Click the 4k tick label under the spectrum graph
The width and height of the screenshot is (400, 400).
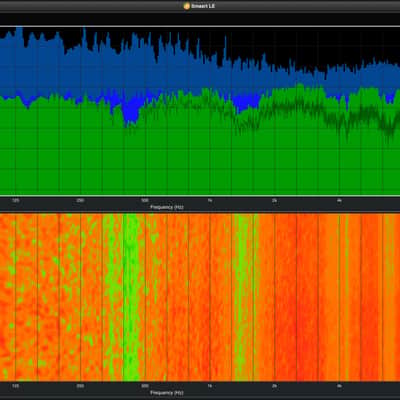(x=339, y=200)
